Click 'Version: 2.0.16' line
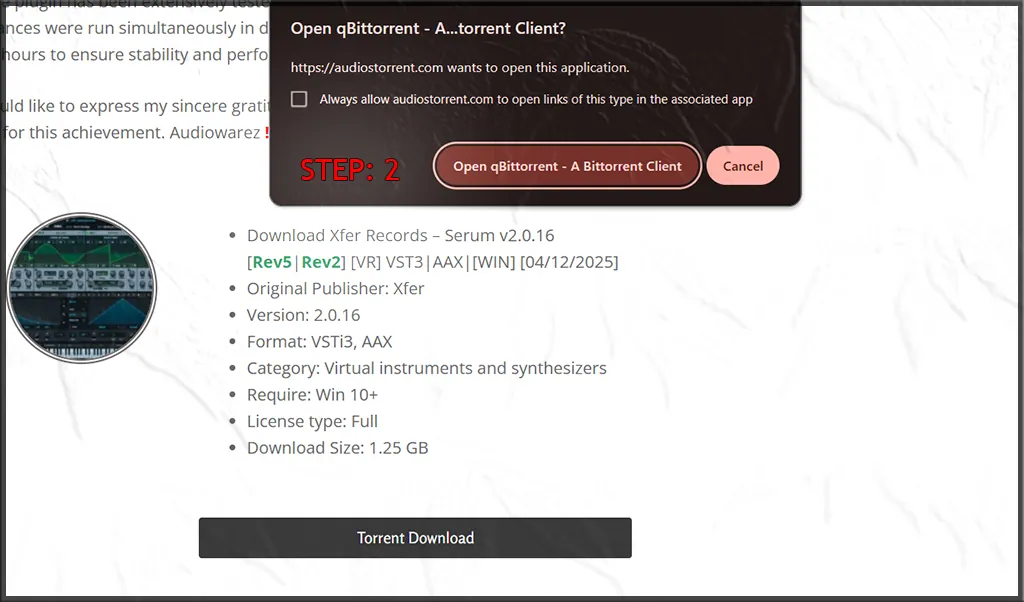 click(x=303, y=315)
